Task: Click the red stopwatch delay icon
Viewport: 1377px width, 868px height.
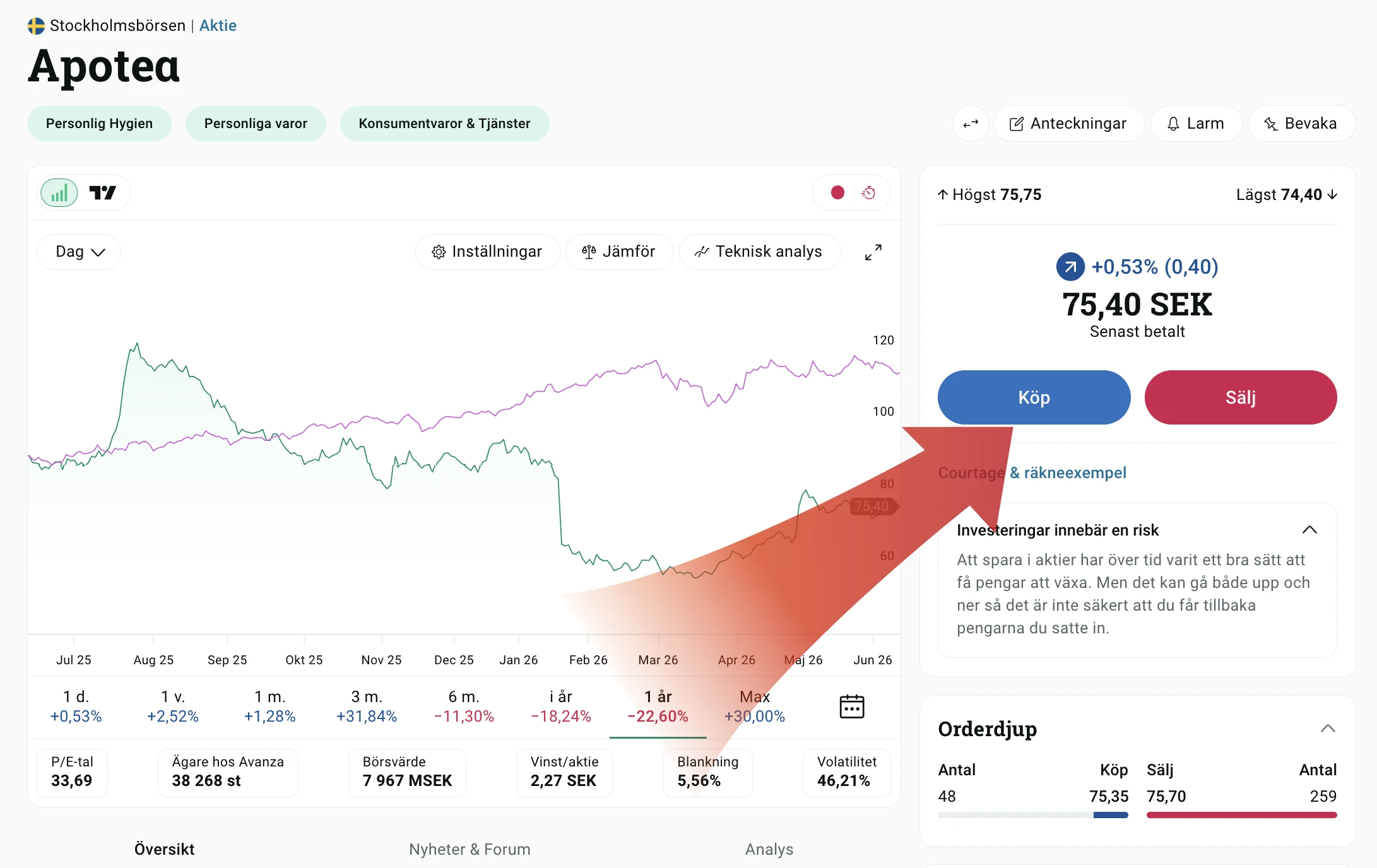Action: tap(869, 192)
